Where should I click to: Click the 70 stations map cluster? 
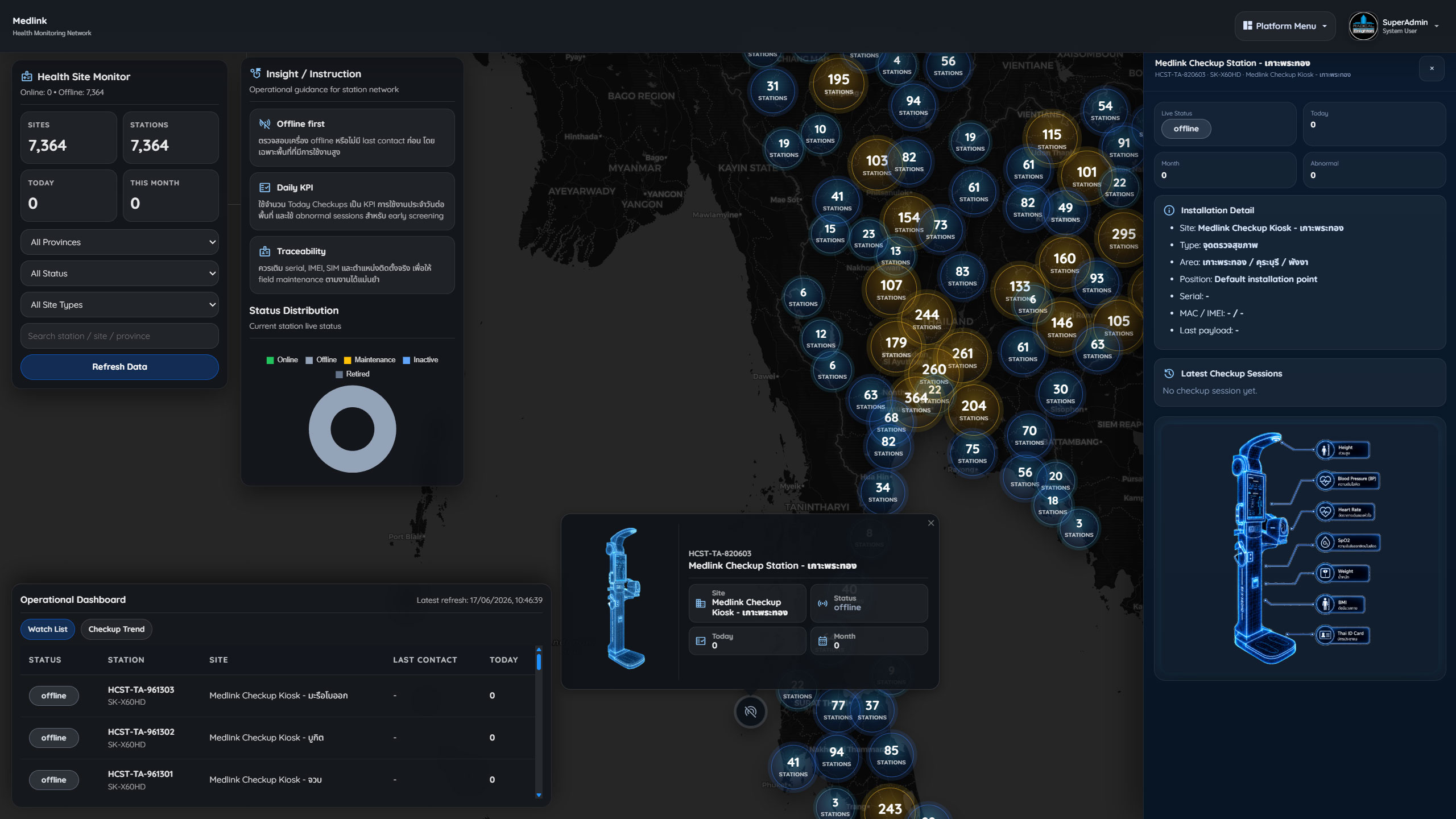(1029, 435)
